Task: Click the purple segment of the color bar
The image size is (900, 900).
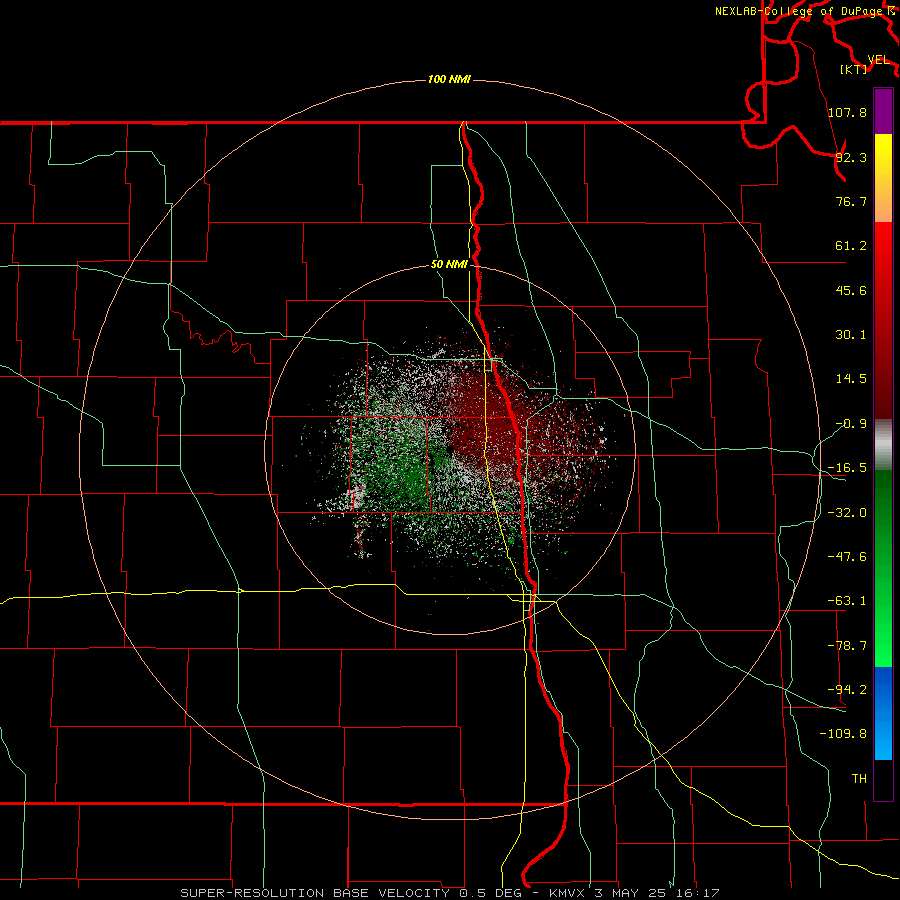Action: click(x=883, y=111)
